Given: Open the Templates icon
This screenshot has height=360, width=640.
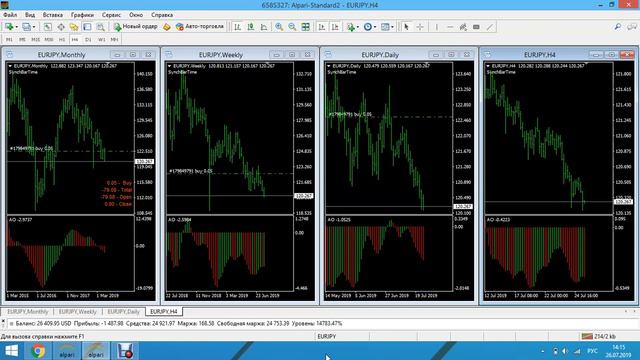Looking at the screenshot, I should click(x=385, y=27).
